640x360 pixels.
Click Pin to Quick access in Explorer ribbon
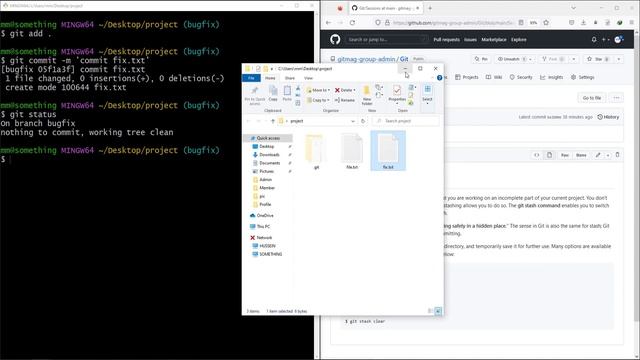click(255, 96)
